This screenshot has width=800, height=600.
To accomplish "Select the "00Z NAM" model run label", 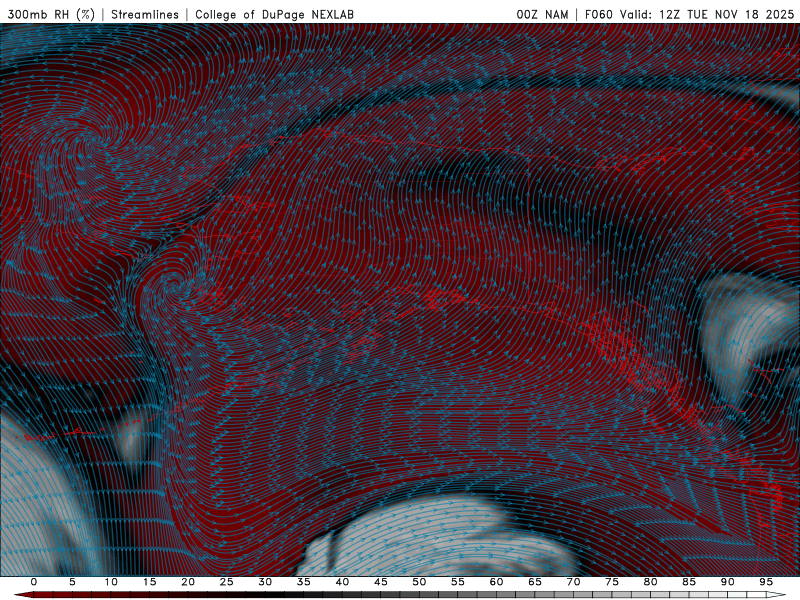I will [x=542, y=14].
